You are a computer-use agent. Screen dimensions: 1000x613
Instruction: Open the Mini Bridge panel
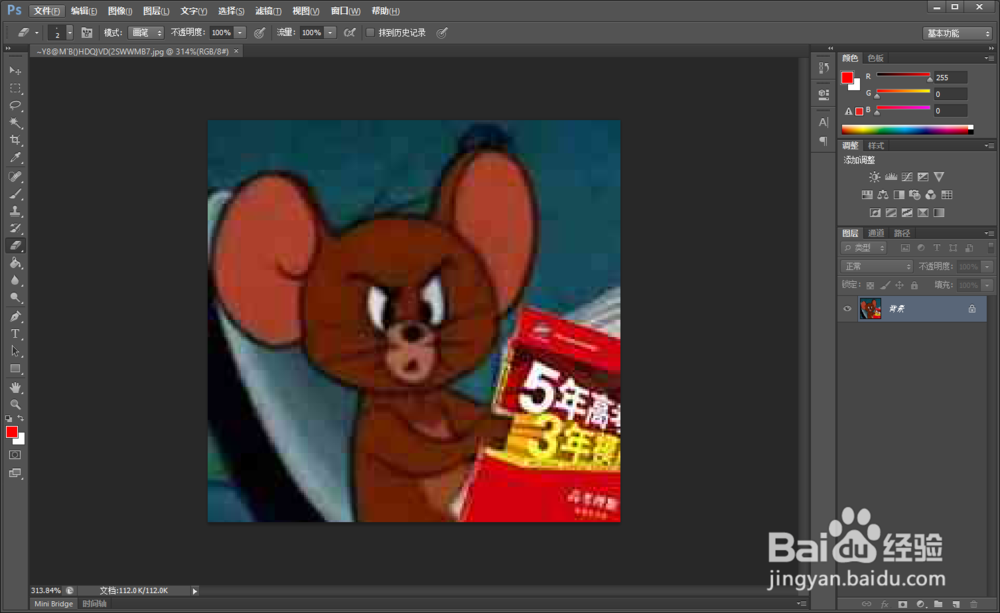click(54, 603)
